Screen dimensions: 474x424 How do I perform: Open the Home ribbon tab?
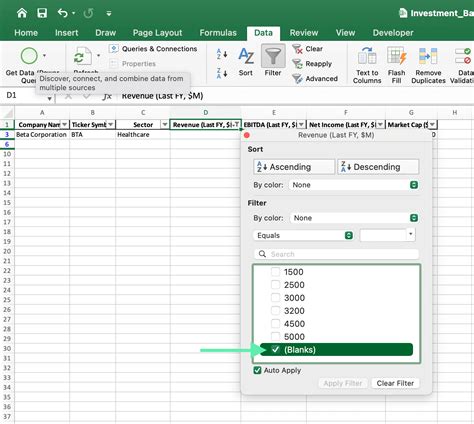(x=26, y=33)
